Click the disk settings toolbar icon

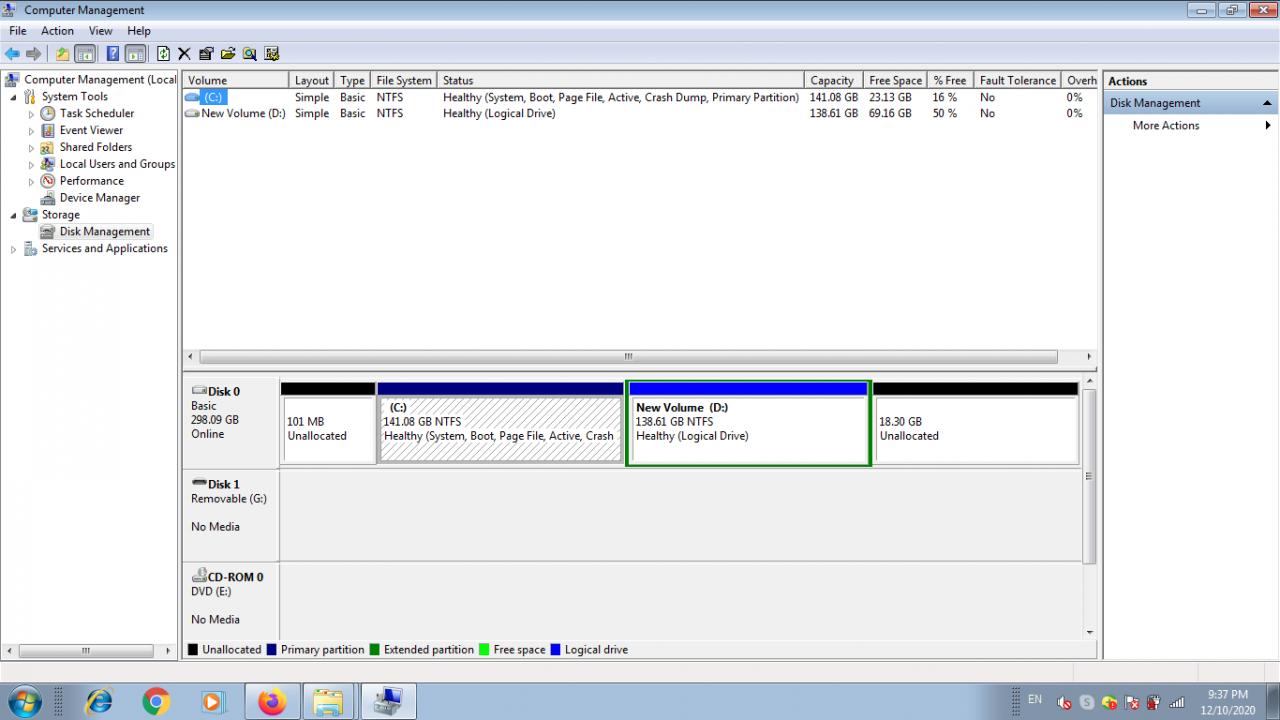pyautogui.click(x=271, y=54)
